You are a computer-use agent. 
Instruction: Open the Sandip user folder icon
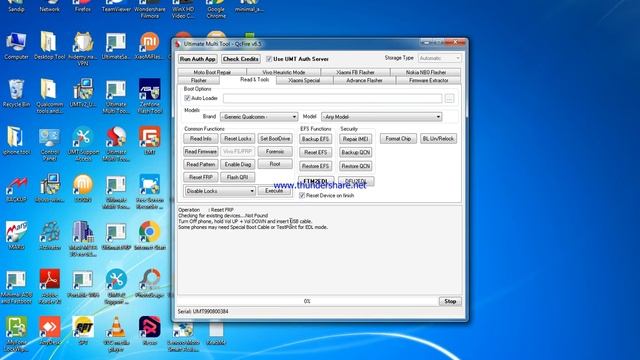(16, 6)
